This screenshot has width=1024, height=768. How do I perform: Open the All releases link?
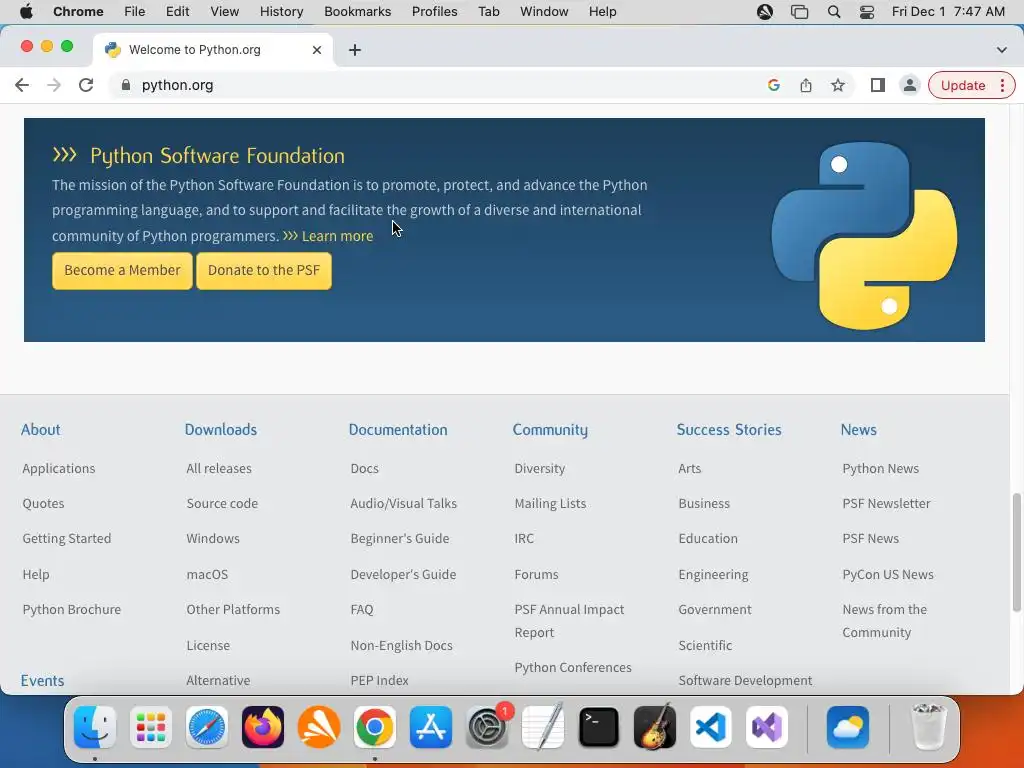coord(219,468)
